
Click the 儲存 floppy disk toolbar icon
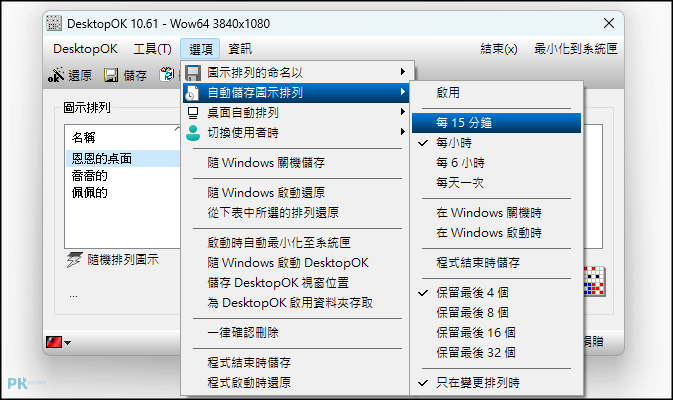point(111,76)
